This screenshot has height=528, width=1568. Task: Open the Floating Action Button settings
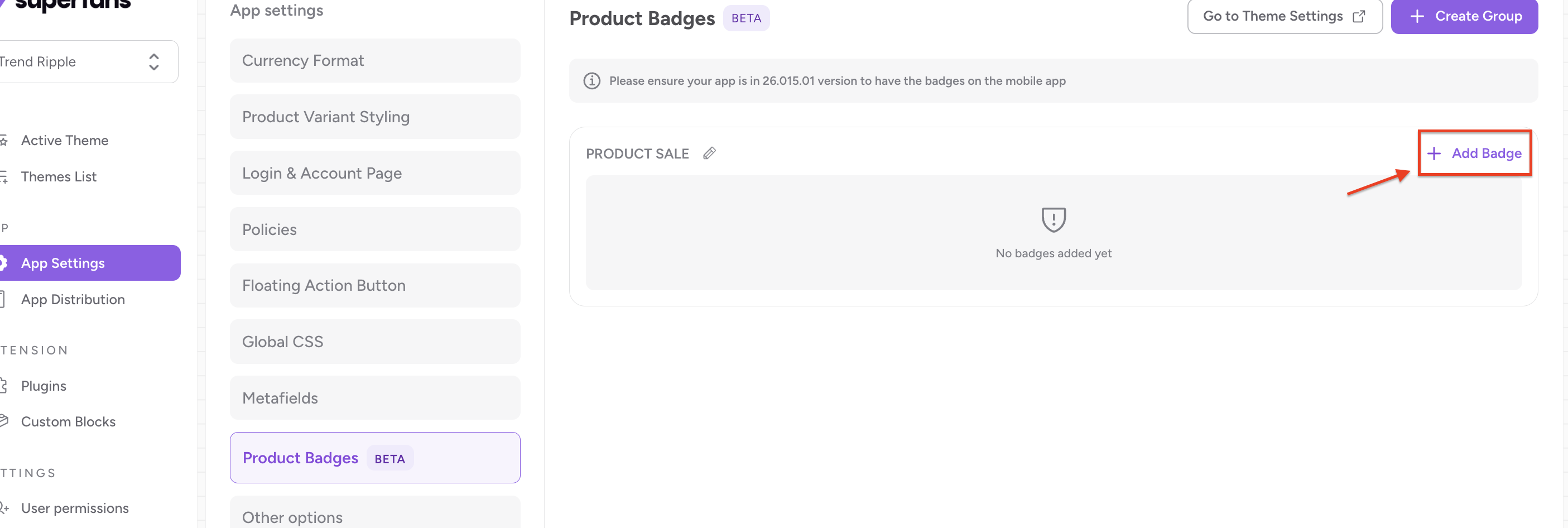pos(374,286)
